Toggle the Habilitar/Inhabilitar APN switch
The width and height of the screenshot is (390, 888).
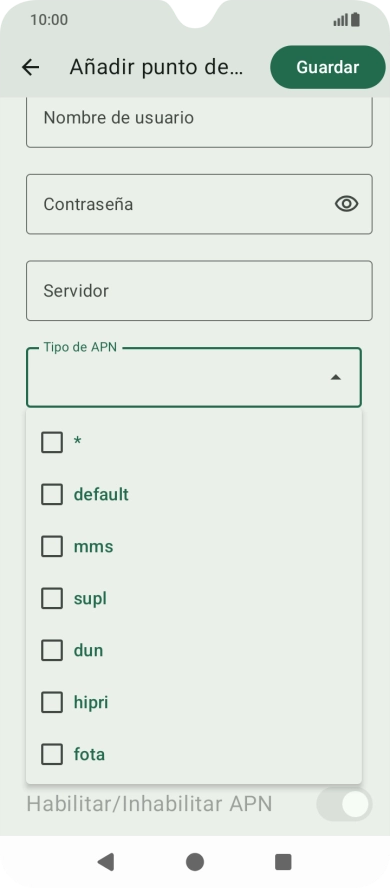pos(344,804)
